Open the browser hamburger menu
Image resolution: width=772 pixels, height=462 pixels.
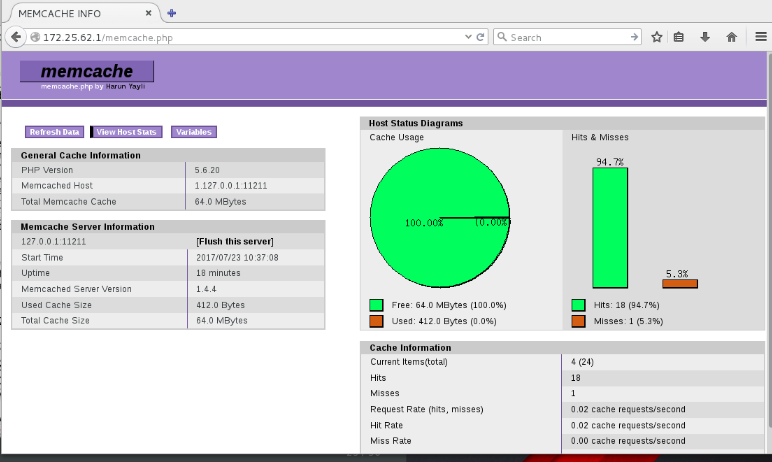(x=761, y=37)
